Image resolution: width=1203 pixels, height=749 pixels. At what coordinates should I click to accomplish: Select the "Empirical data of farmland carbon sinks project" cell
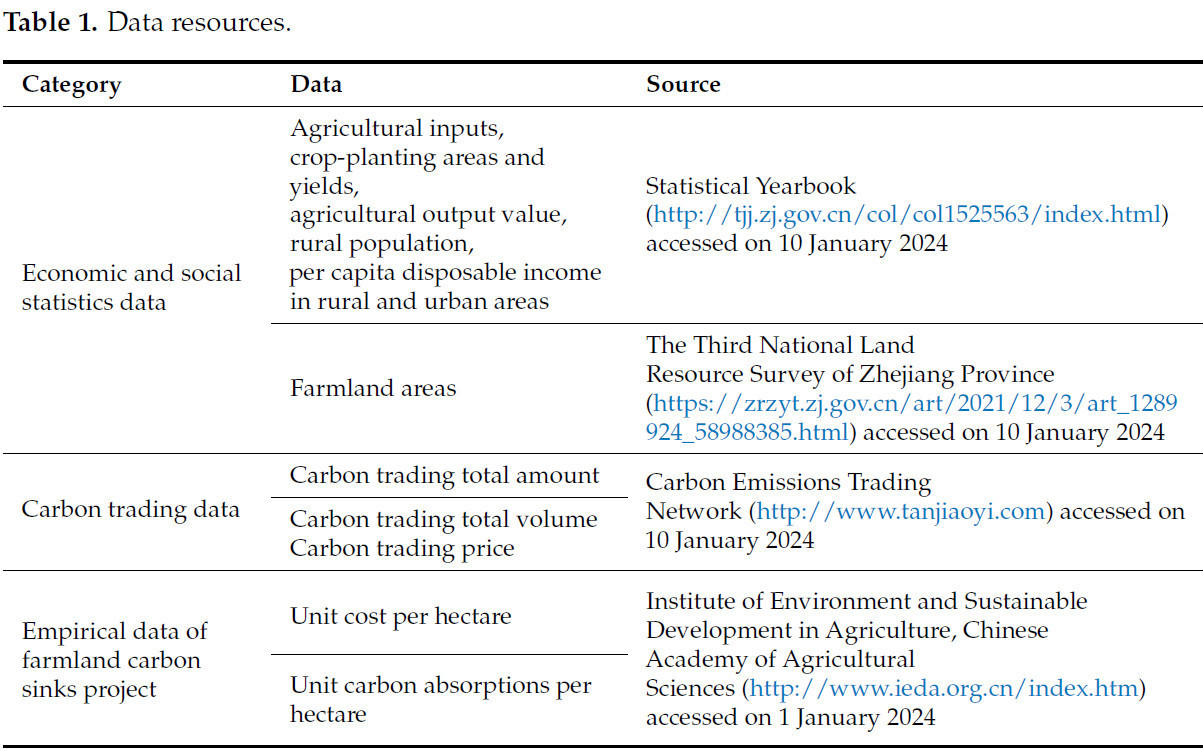point(115,660)
